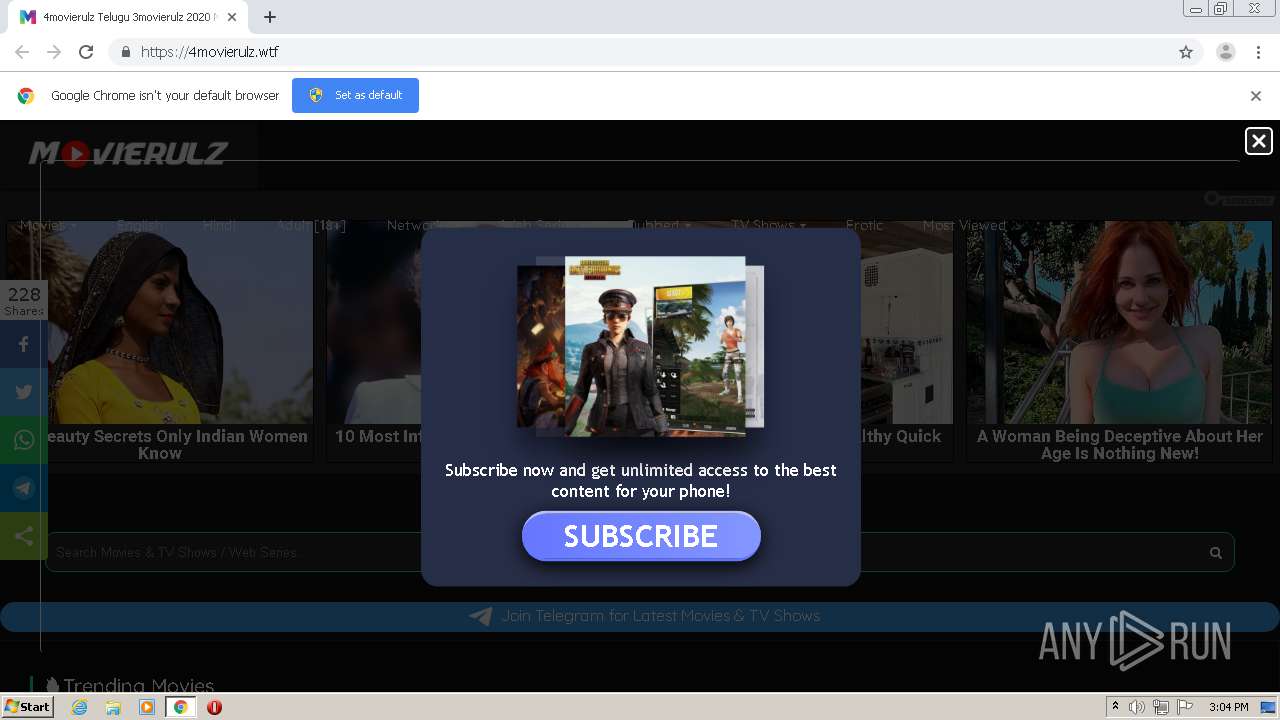
Task: Click the padlock site info icon
Action: (x=125, y=52)
